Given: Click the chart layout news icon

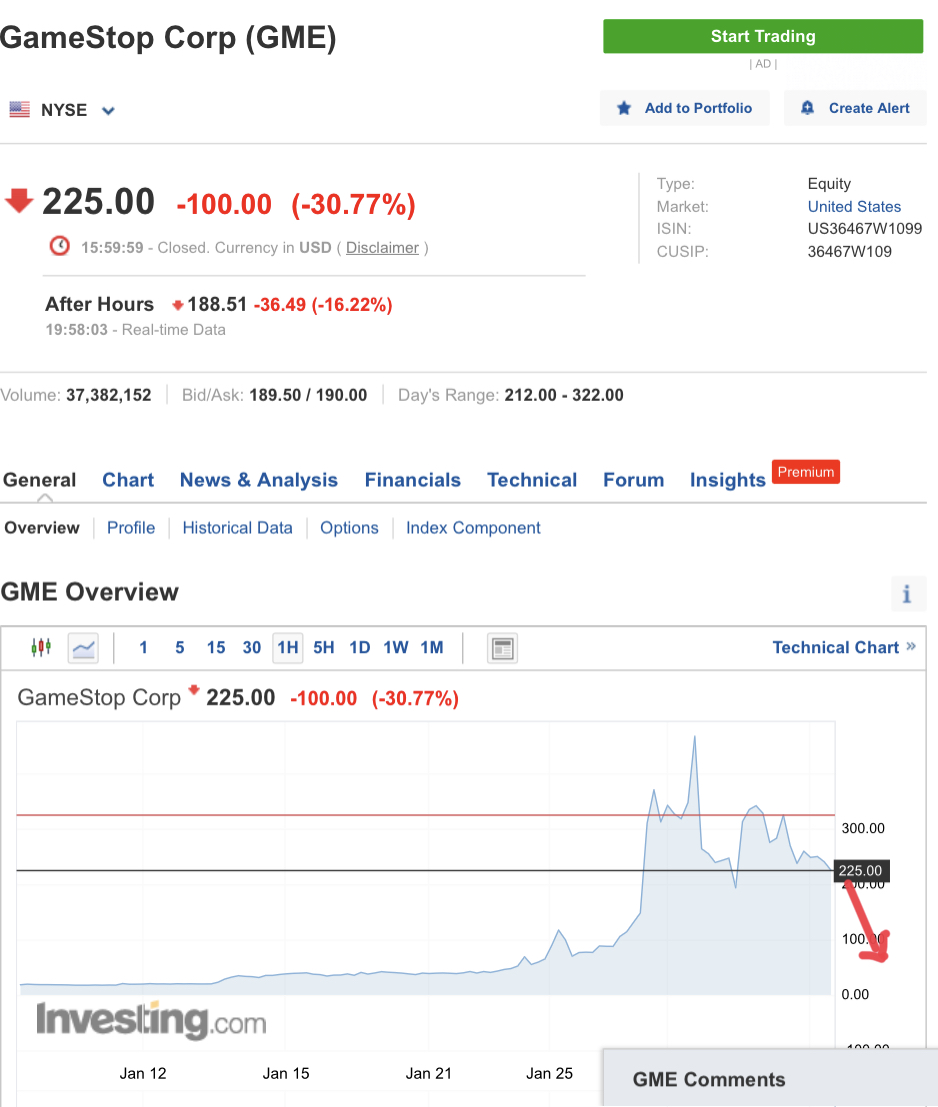Looking at the screenshot, I should click(503, 648).
